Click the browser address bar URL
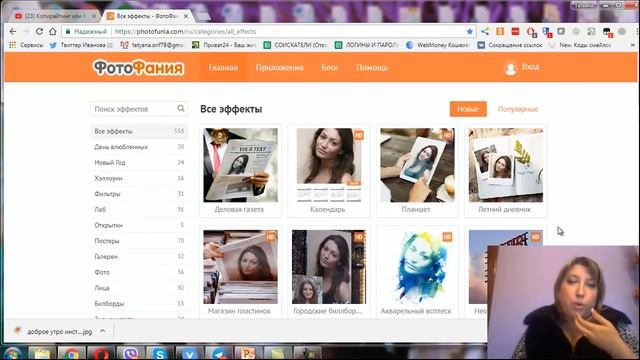Screen dimensions: 640x360 [185, 31]
